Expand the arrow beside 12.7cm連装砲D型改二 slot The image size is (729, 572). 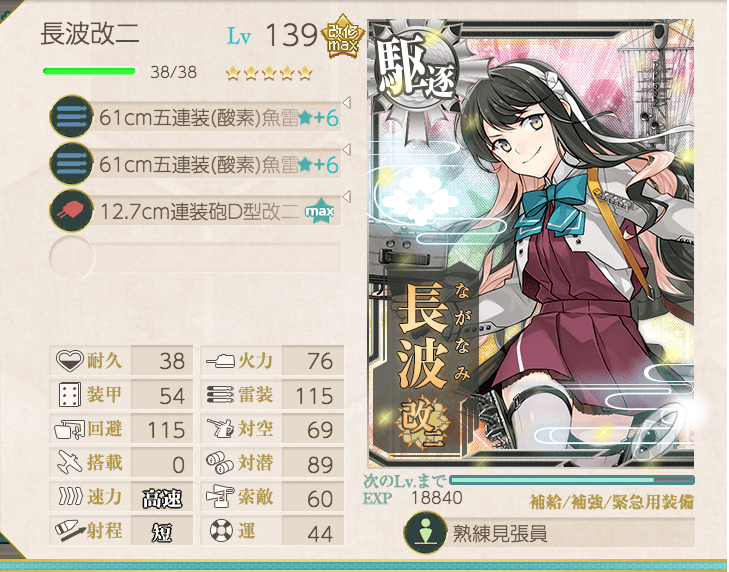click(346, 196)
